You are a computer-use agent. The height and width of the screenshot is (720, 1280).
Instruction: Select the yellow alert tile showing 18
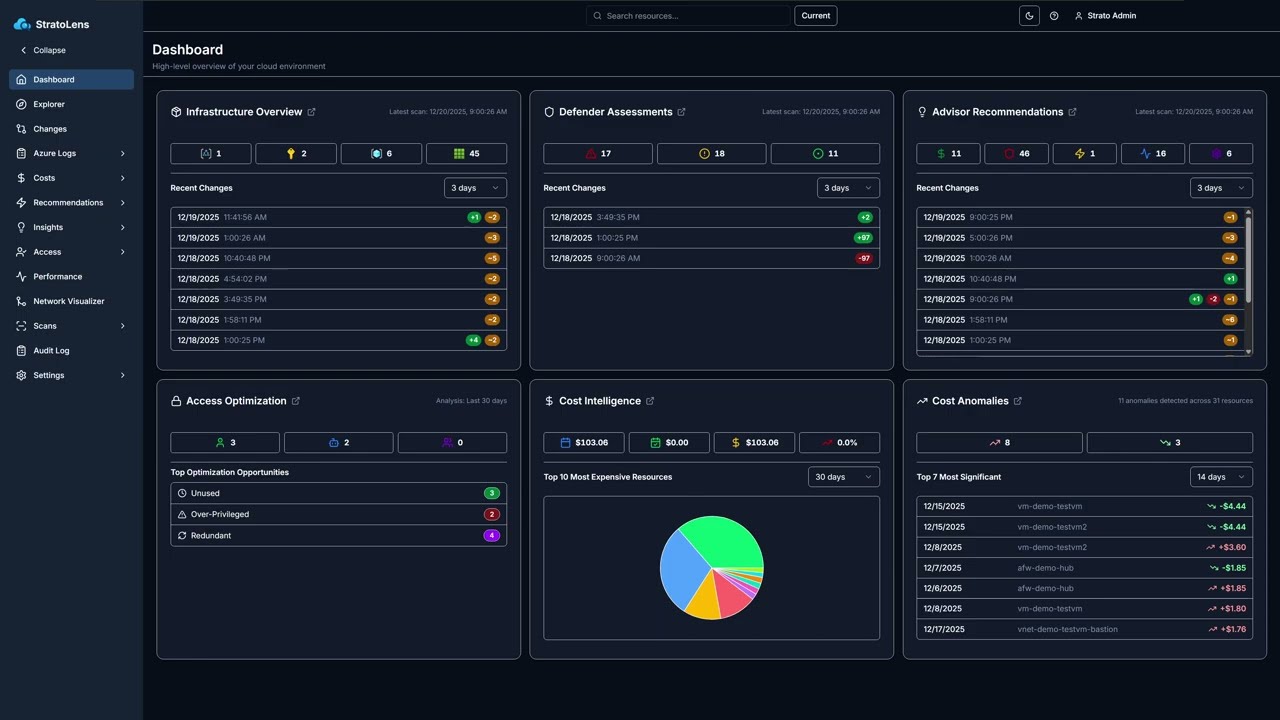(x=712, y=153)
